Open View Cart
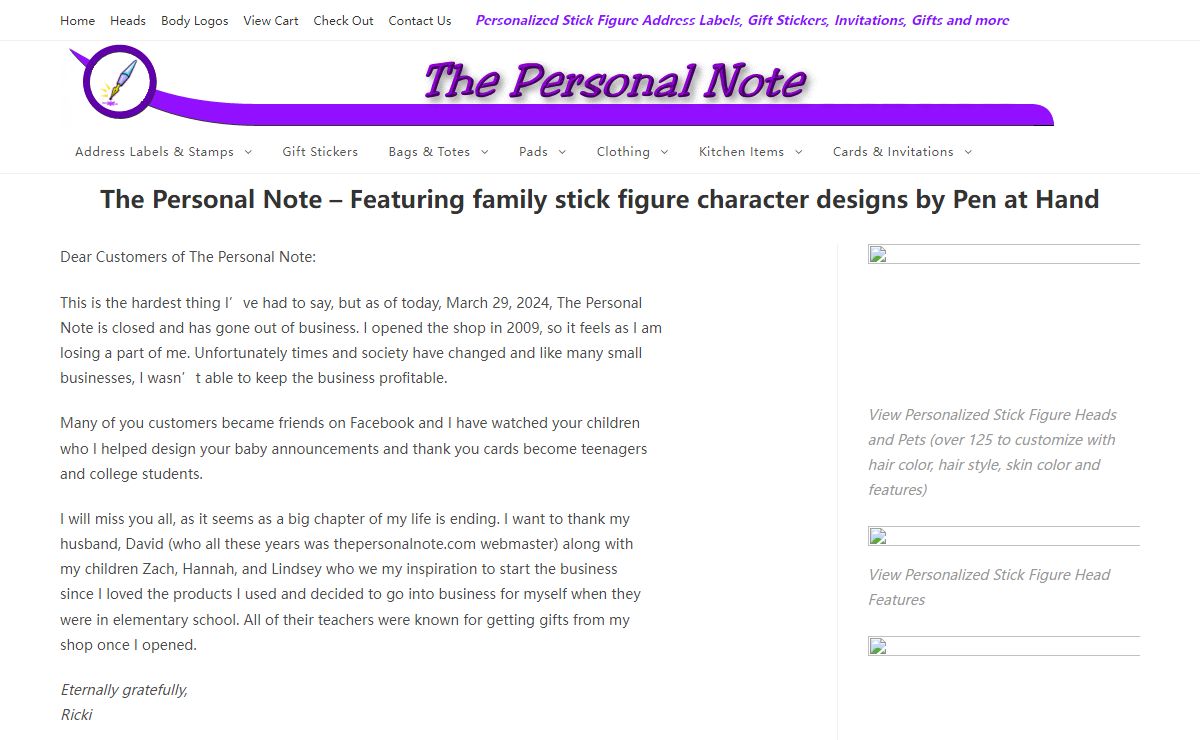The image size is (1200, 740). 271,21
